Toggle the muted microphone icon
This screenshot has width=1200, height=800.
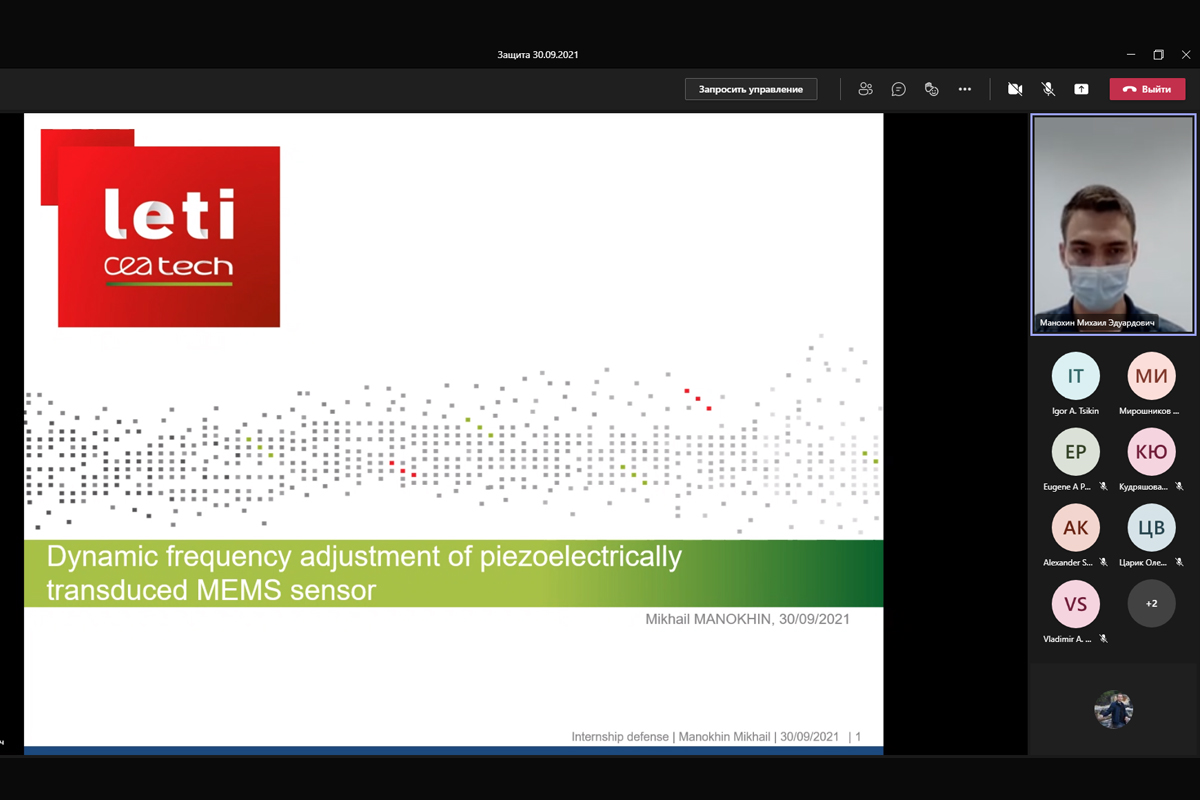pos(1048,89)
